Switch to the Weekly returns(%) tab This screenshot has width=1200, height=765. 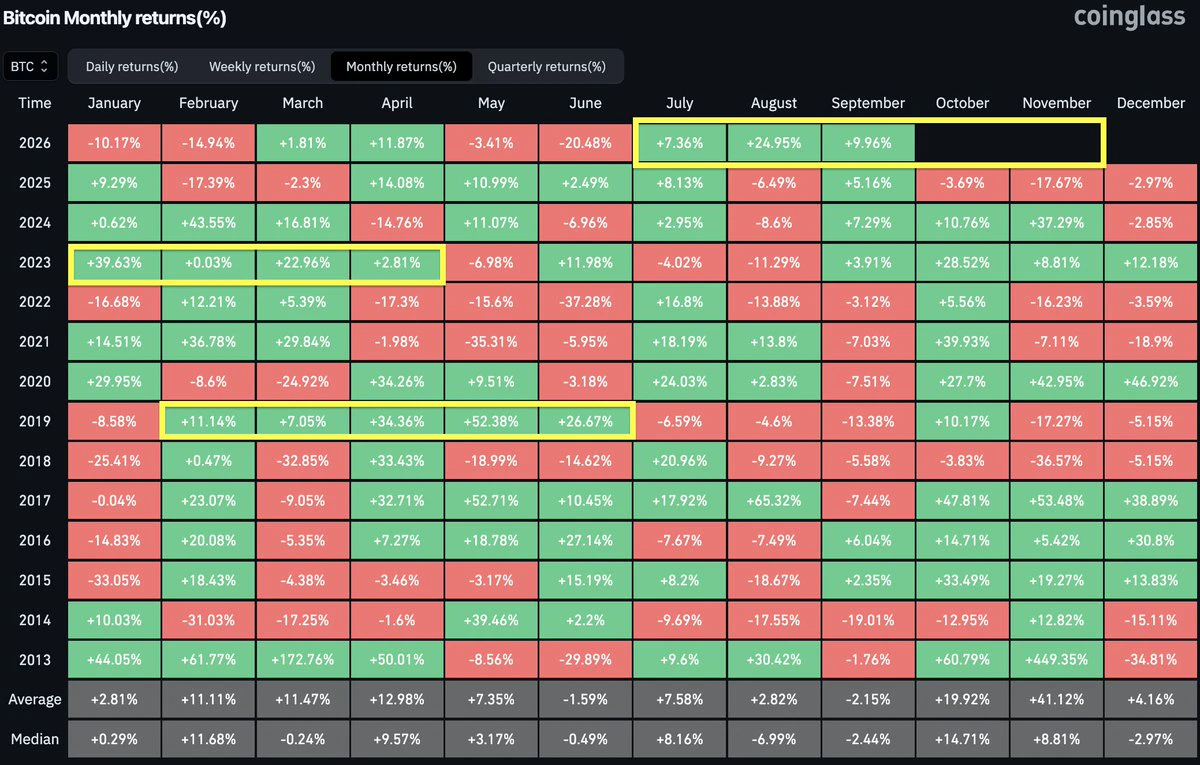tap(260, 67)
